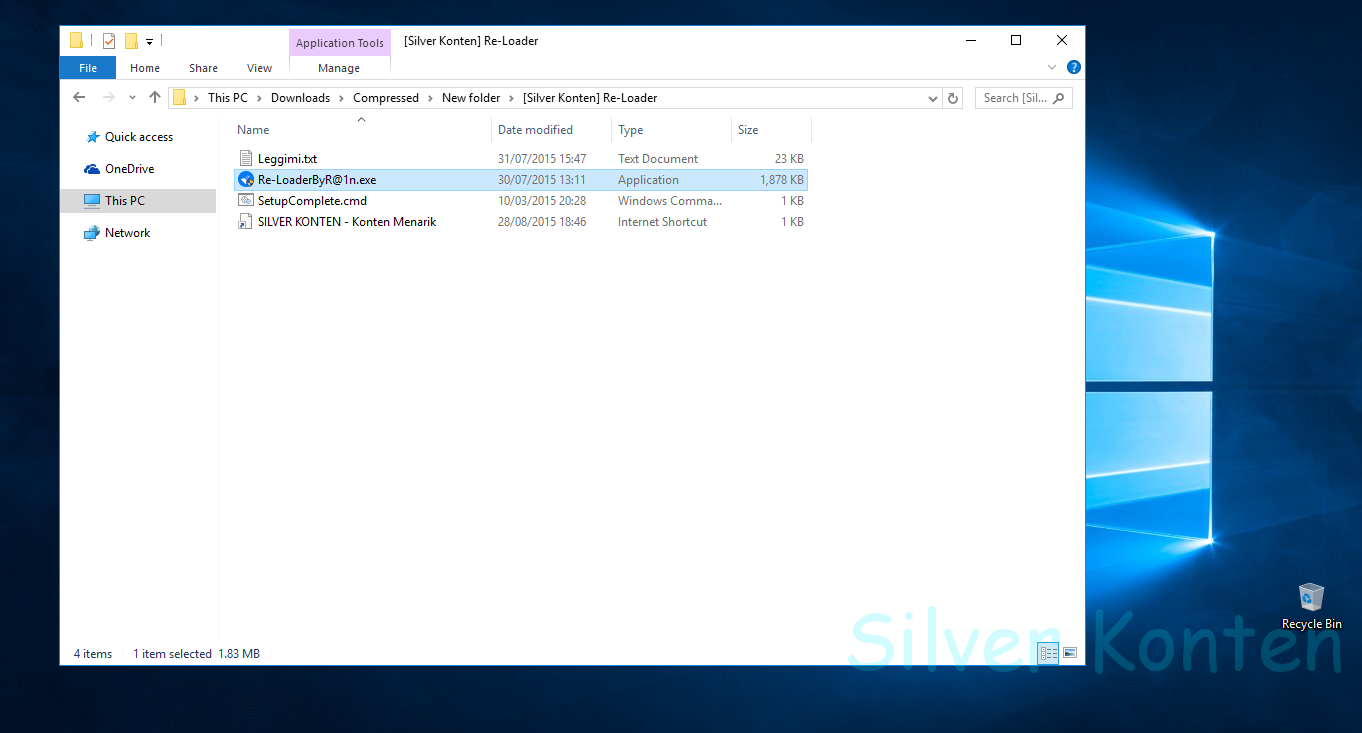Screen dimensions: 1362x733
Task: Click inside the Search box
Action: point(1015,98)
